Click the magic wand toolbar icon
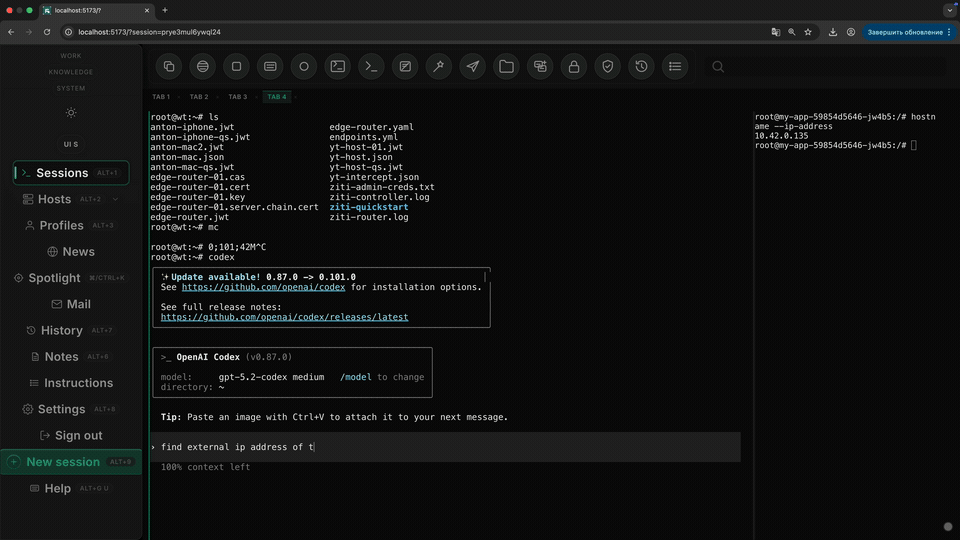960x540 pixels. [x=439, y=67]
